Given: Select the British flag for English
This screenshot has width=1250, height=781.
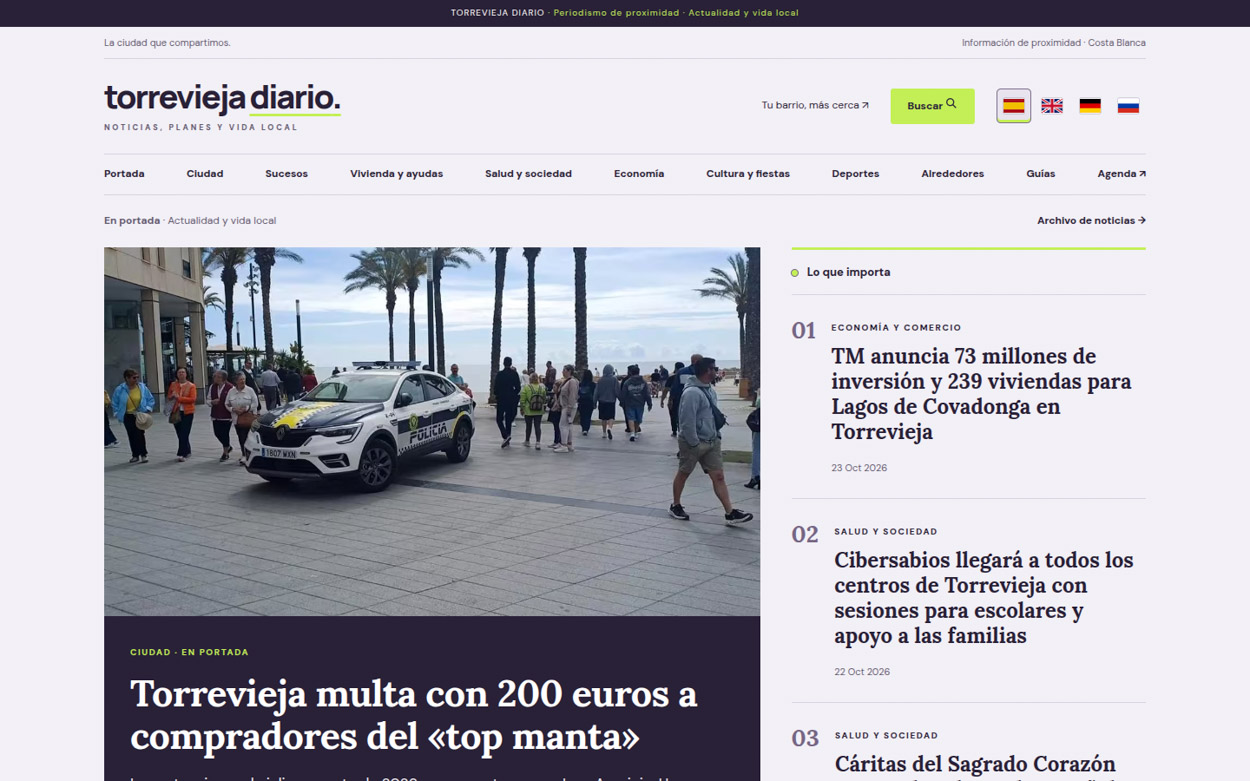Looking at the screenshot, I should pyautogui.click(x=1052, y=106).
